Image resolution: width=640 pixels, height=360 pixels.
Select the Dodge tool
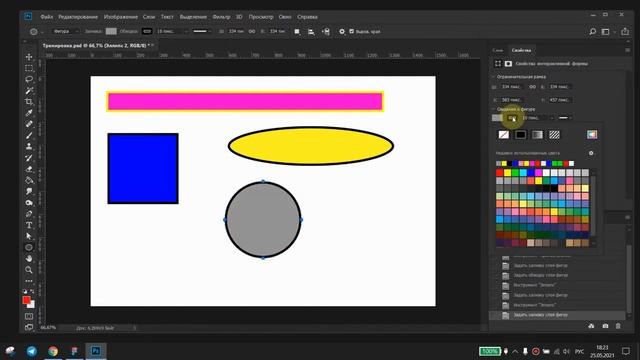pos(29,202)
